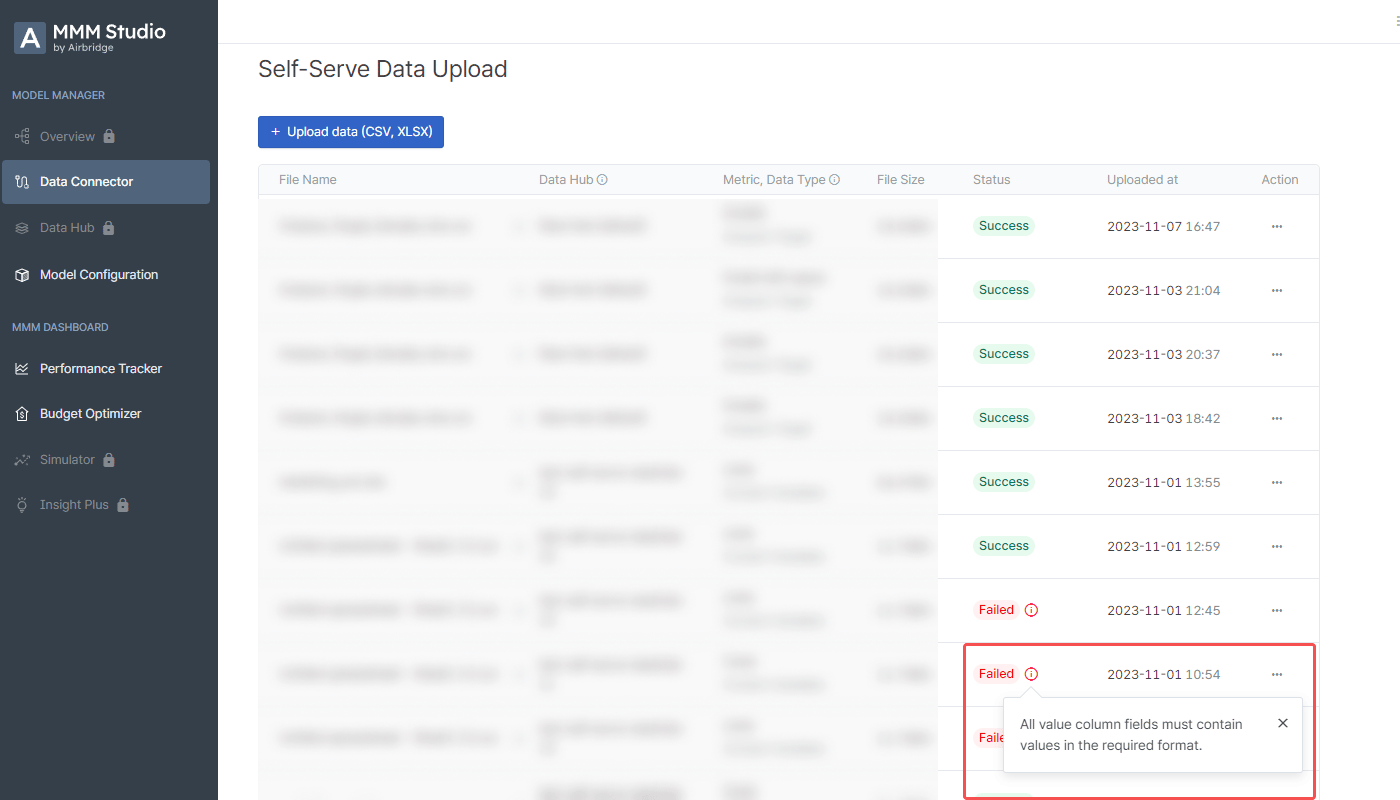This screenshot has width=1400, height=800.
Task: Click the error info icon for 10:54 upload
Action: (1032, 674)
